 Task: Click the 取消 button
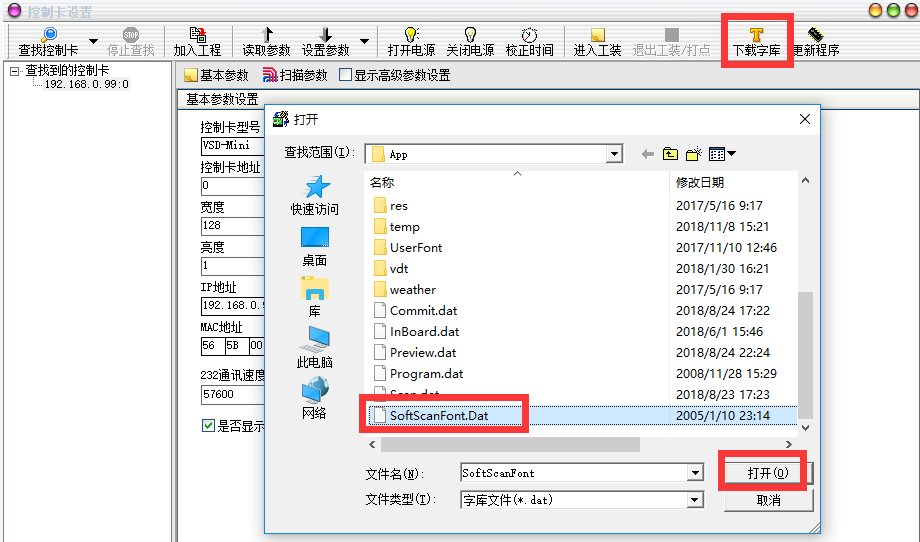click(x=768, y=500)
